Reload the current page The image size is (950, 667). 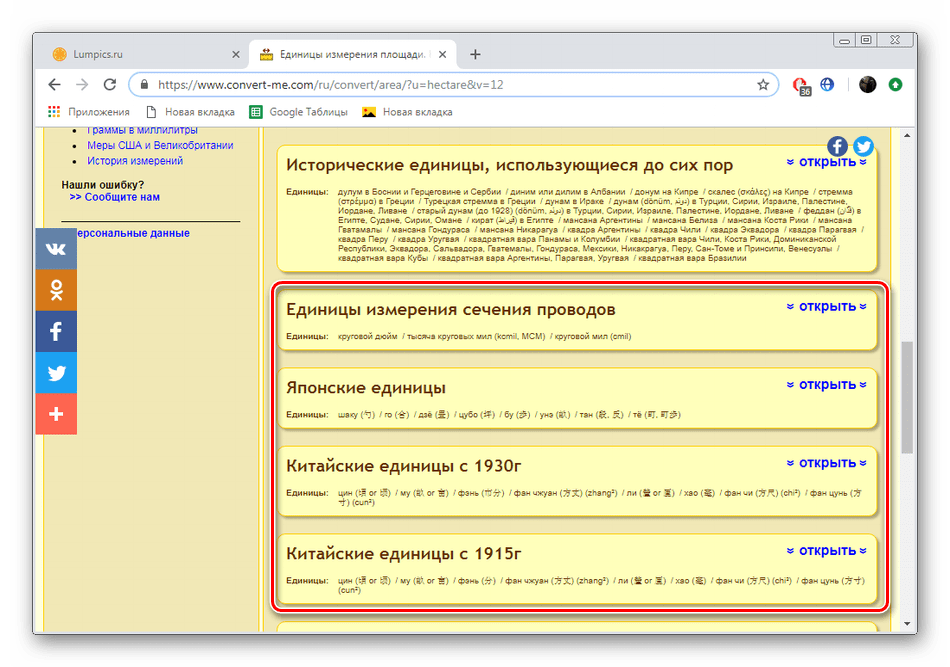pos(110,85)
